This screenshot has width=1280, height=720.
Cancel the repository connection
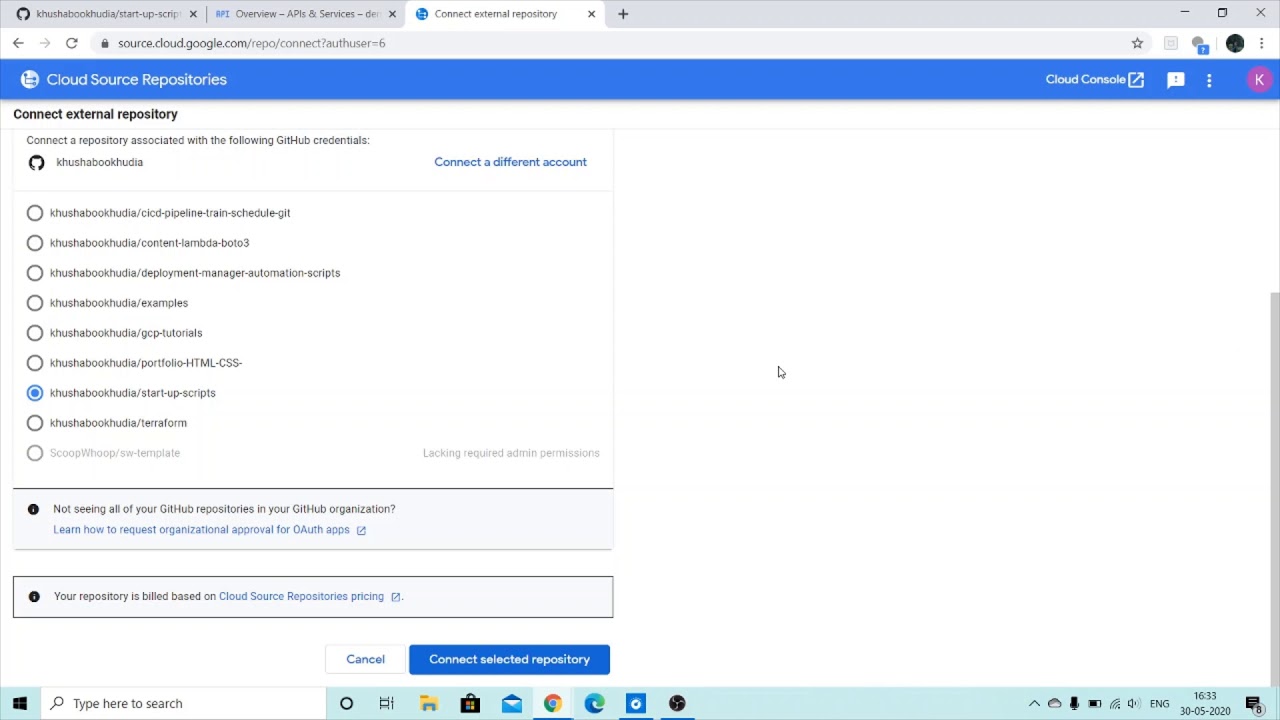point(365,659)
